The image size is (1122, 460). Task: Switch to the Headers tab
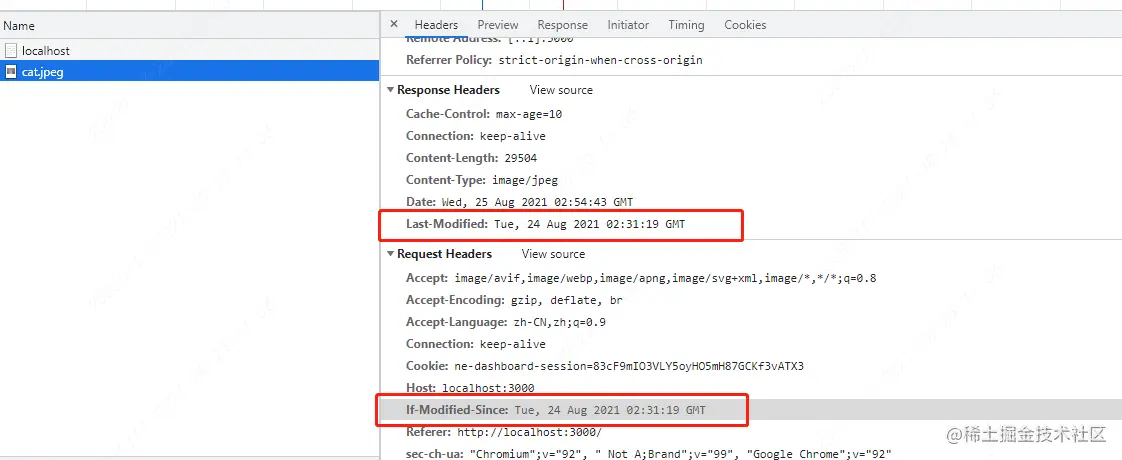click(436, 24)
